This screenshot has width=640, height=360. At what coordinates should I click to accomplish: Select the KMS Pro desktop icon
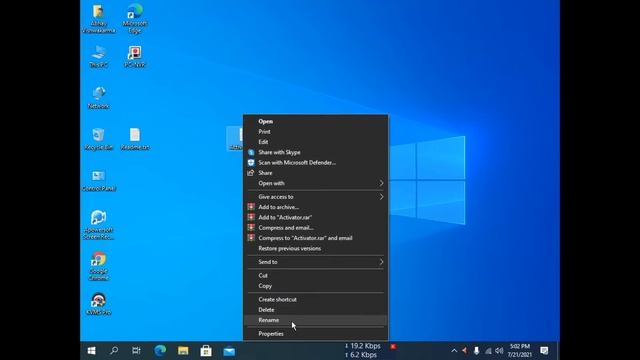(x=98, y=304)
